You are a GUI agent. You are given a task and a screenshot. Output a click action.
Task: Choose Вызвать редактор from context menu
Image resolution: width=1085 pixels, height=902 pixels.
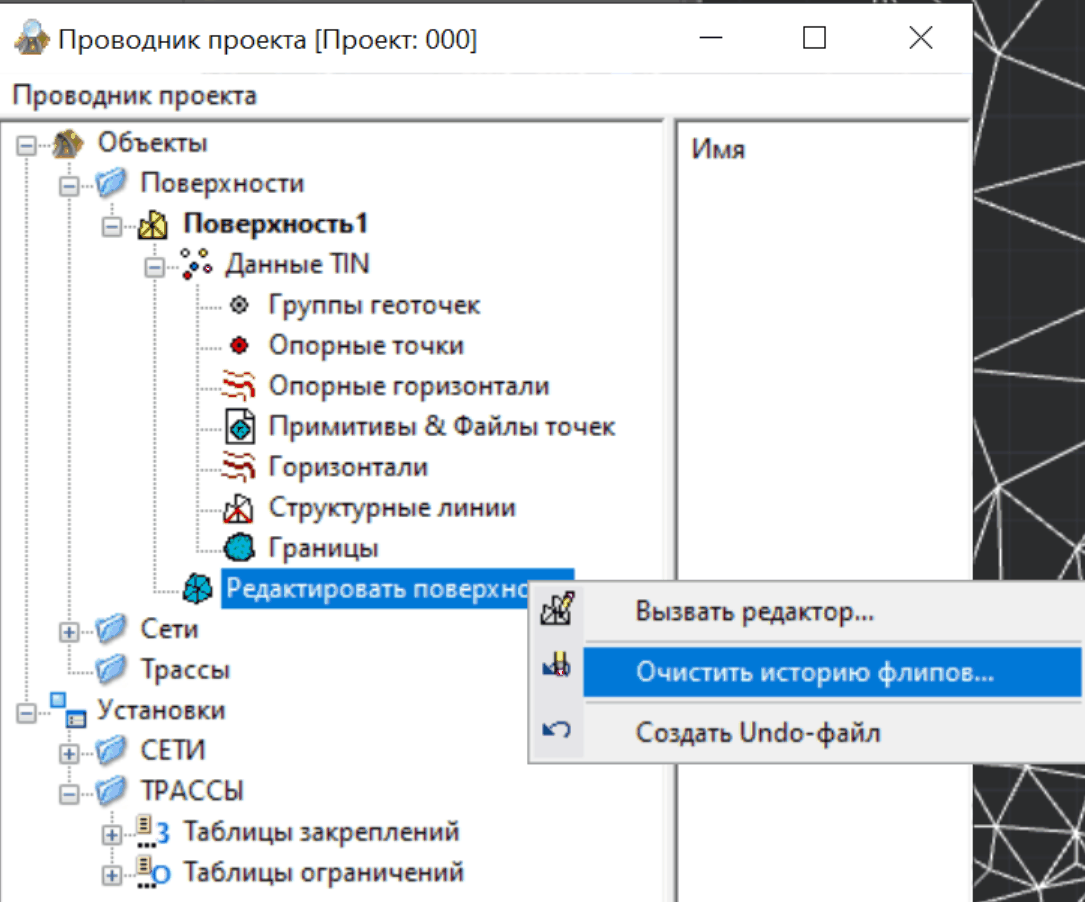tap(755, 612)
